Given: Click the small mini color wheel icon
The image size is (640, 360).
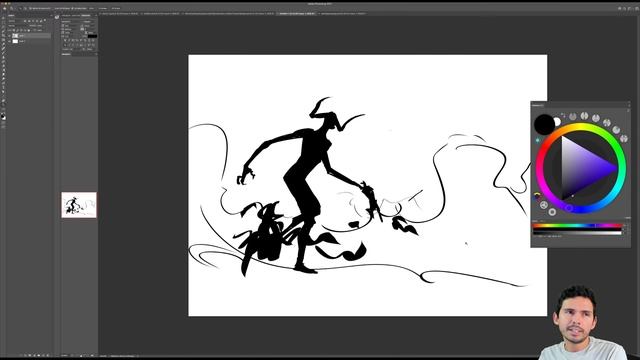Looking at the screenshot, I should [537, 196].
